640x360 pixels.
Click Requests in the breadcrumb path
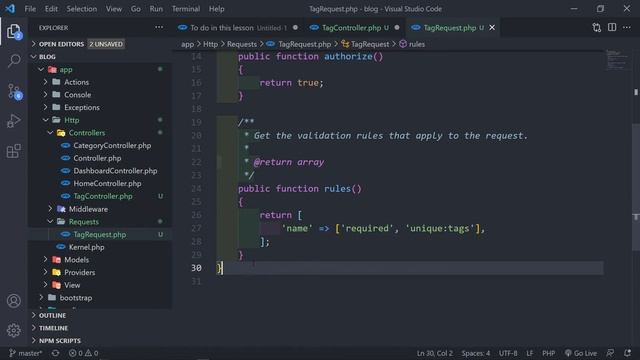[x=242, y=44]
